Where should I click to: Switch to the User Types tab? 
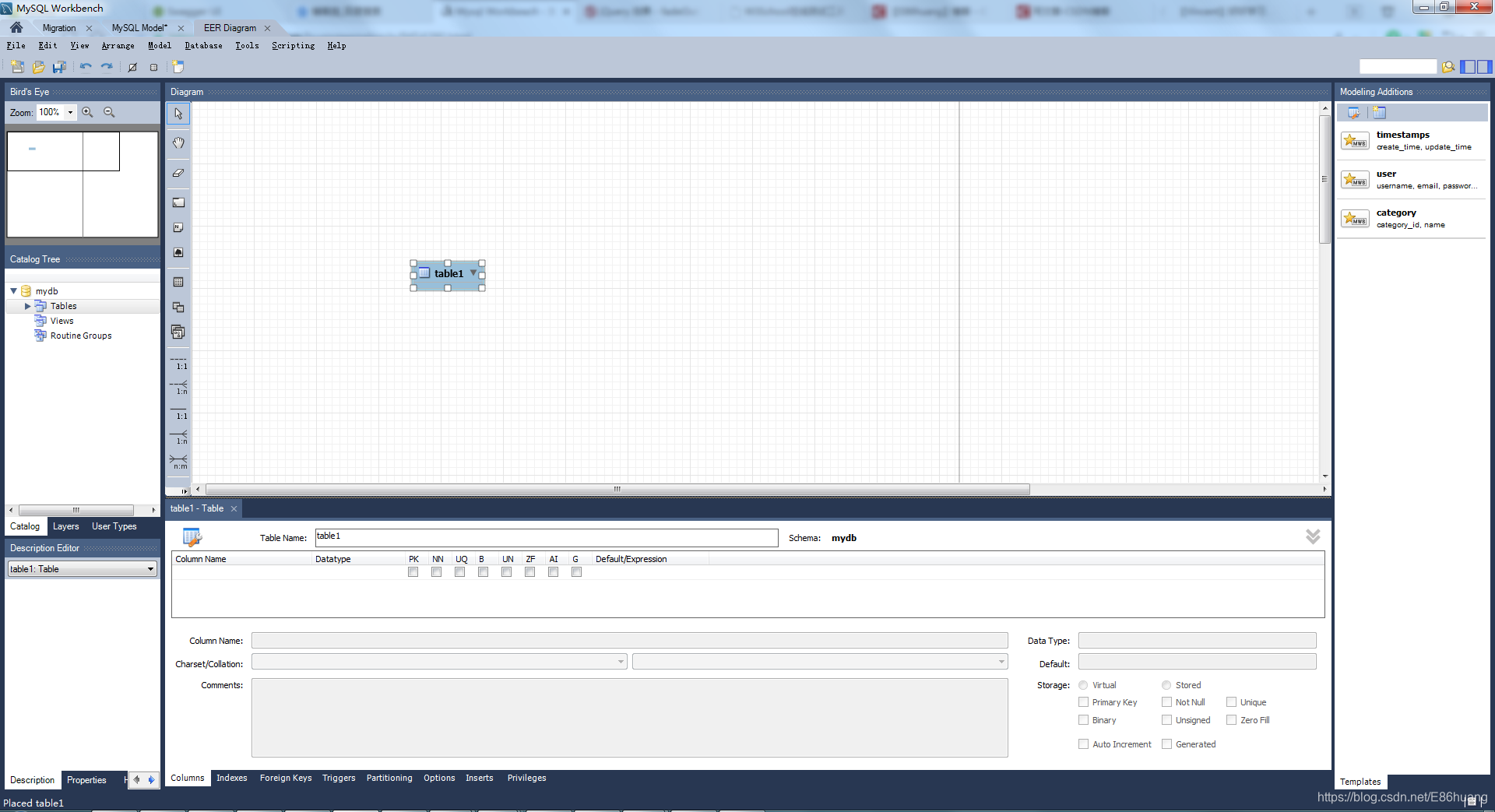(x=114, y=526)
